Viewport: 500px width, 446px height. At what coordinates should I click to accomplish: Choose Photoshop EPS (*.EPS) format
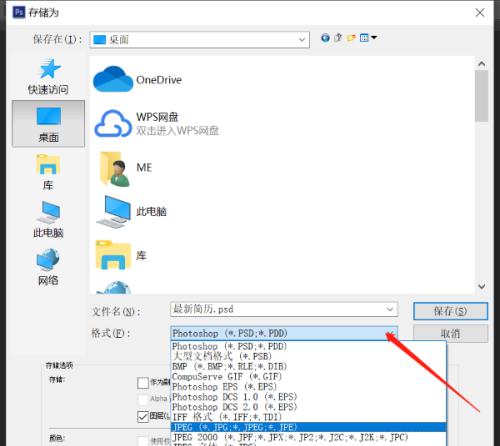308,387
